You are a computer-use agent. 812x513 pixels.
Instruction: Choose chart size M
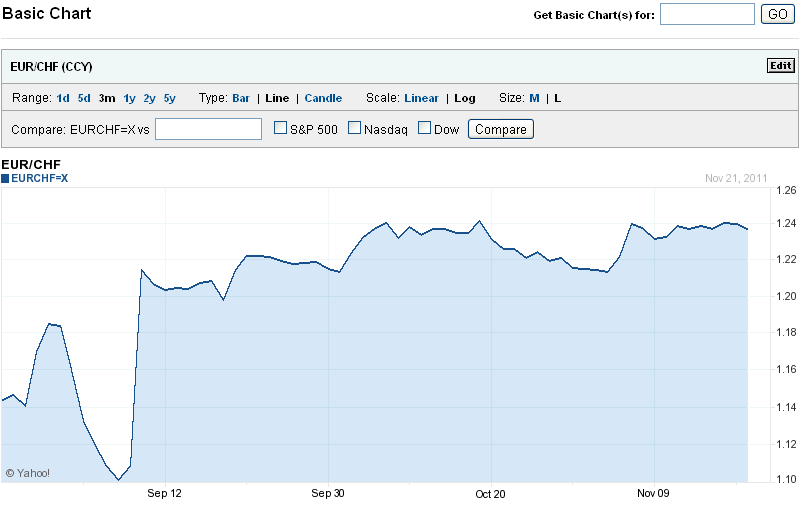click(x=534, y=98)
